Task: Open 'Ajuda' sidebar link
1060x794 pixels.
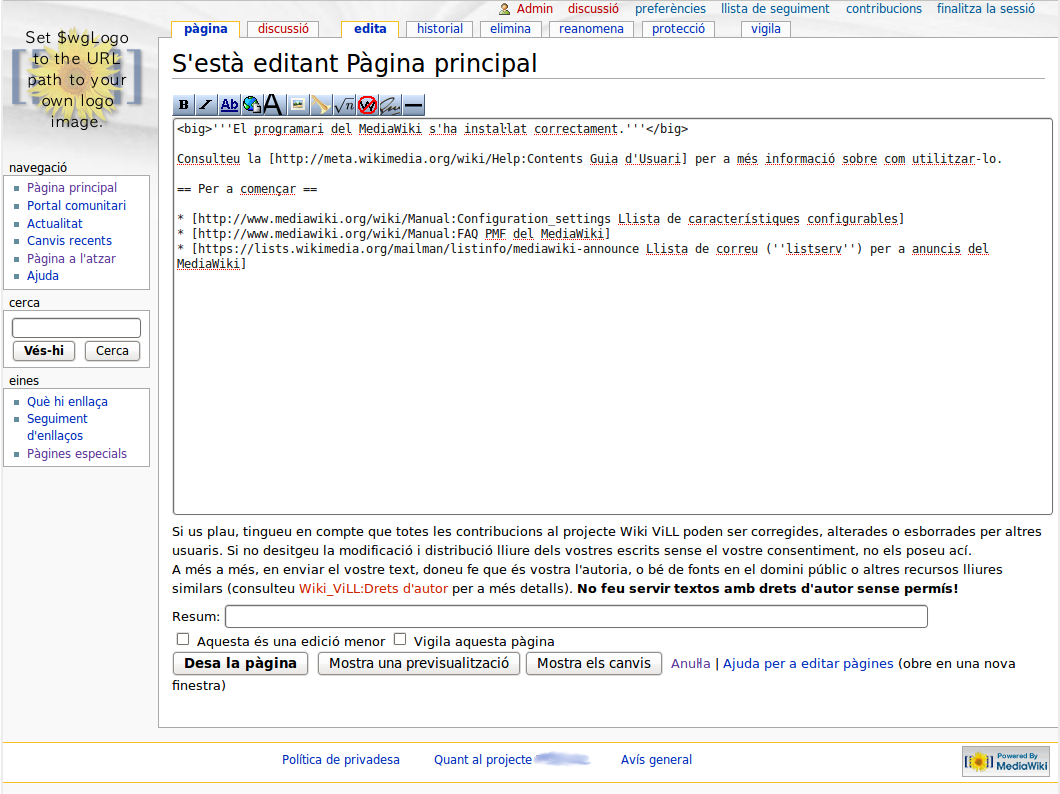Action: tap(43, 276)
